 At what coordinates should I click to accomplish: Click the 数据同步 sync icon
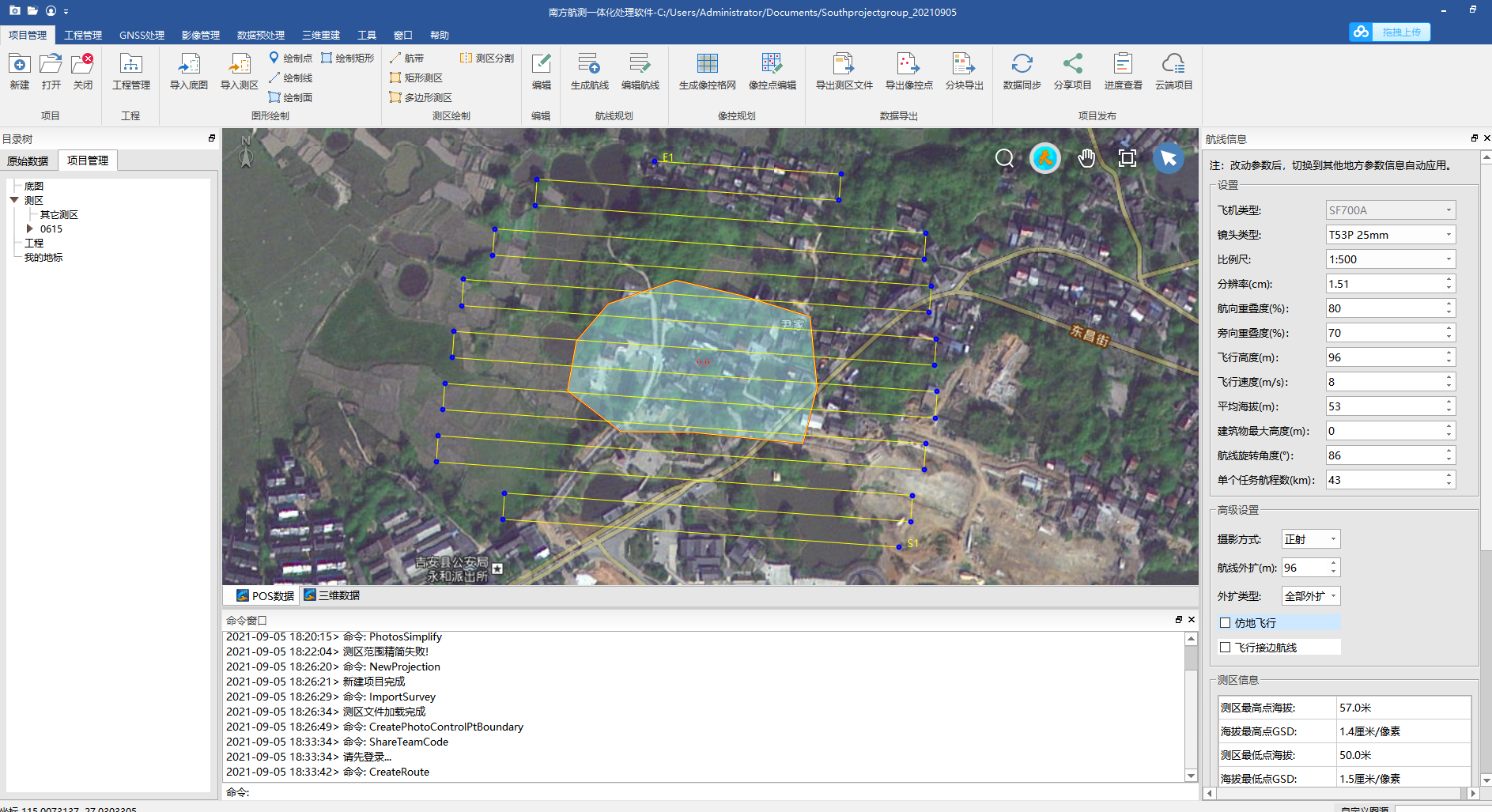(1022, 64)
